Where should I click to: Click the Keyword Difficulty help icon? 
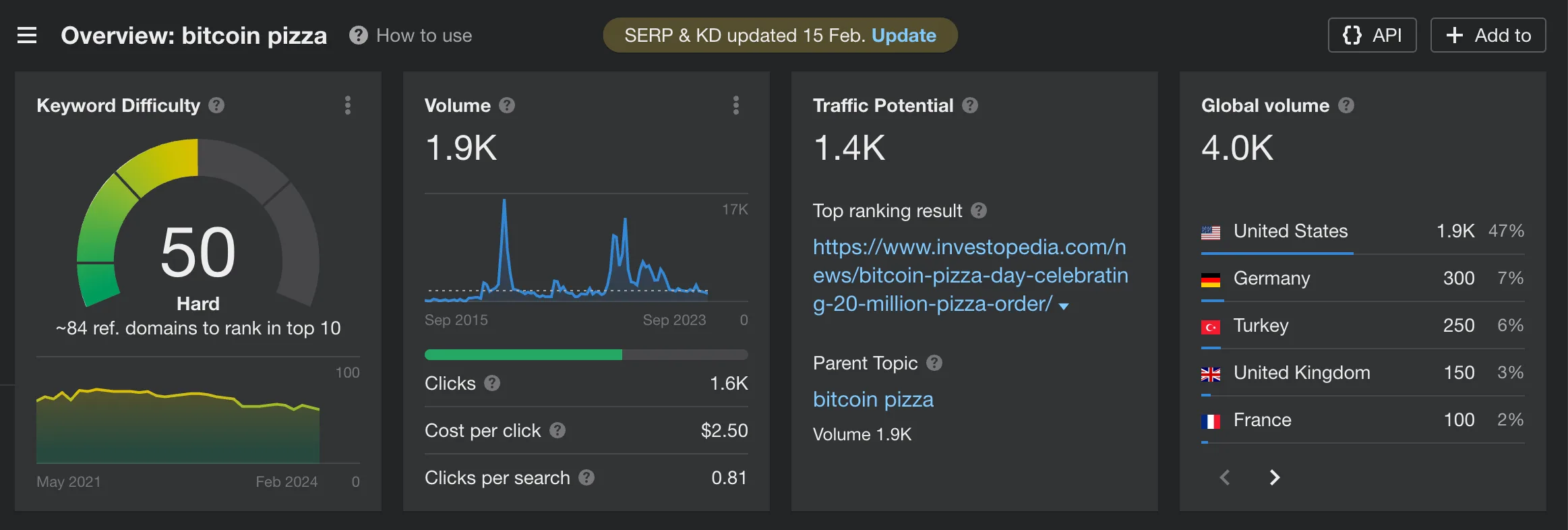pos(215,105)
